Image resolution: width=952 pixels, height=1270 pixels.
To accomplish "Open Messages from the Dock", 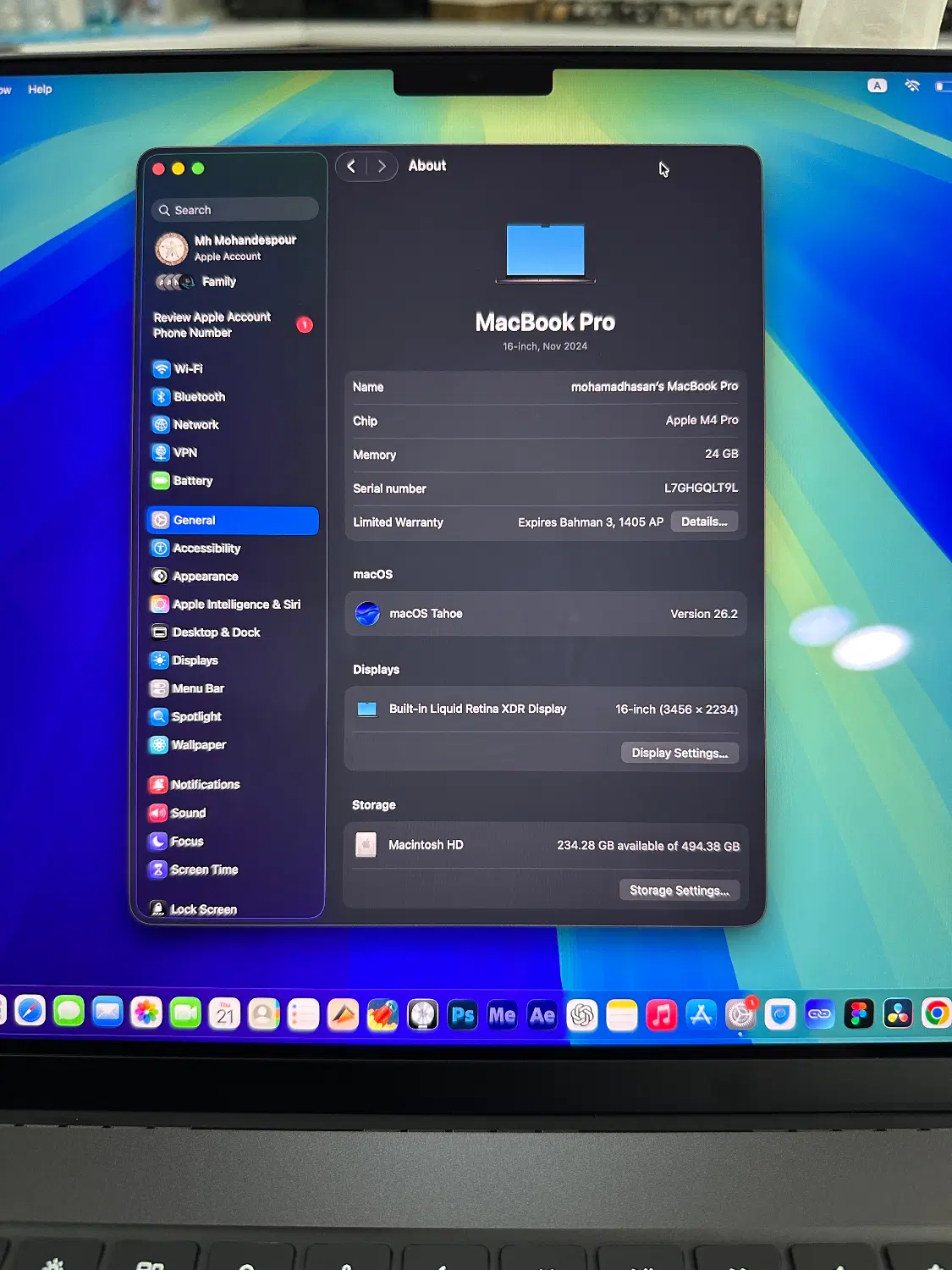I will pyautogui.click(x=69, y=1011).
